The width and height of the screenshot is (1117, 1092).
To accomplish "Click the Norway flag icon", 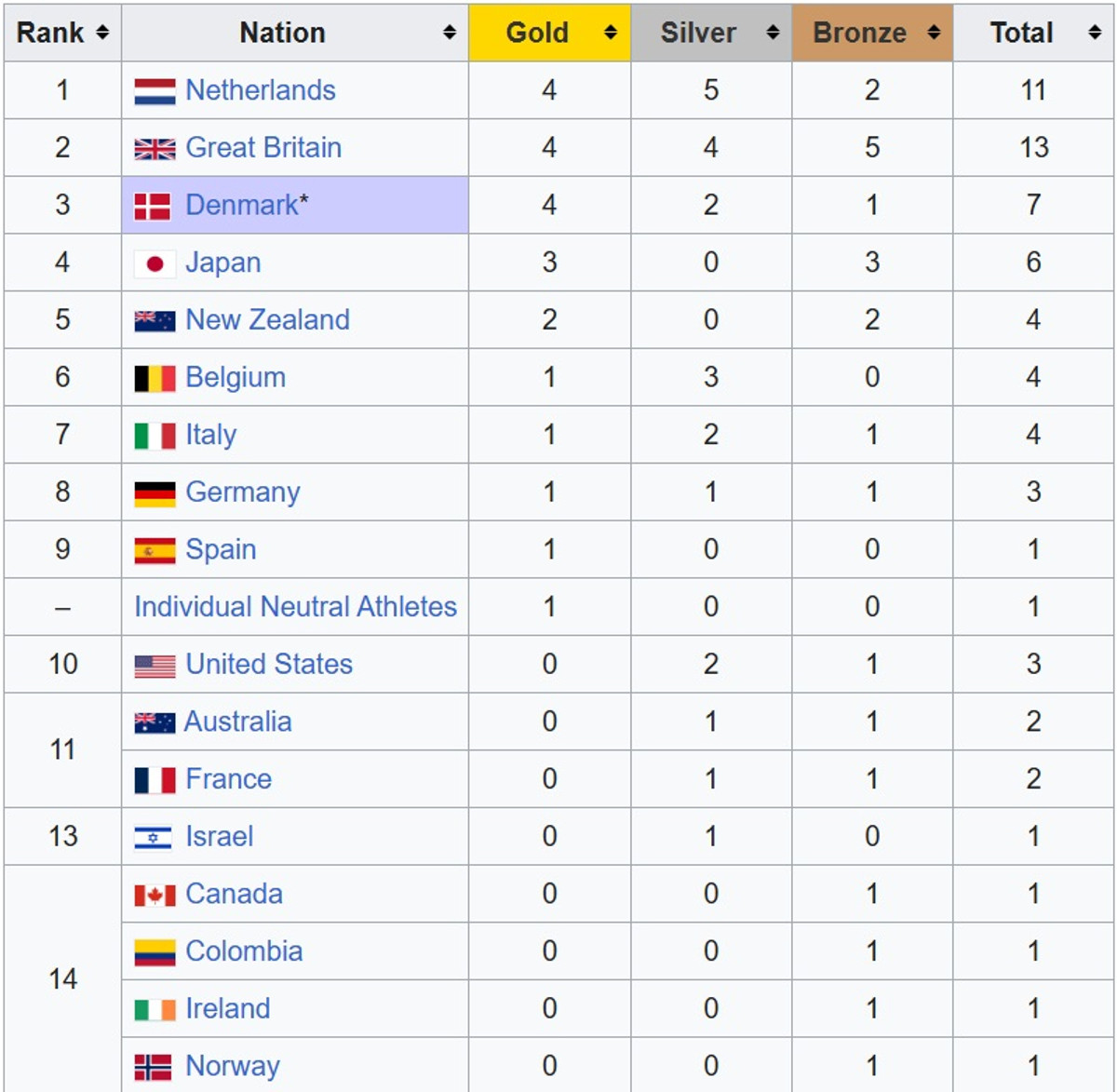I will pyautogui.click(x=153, y=1067).
